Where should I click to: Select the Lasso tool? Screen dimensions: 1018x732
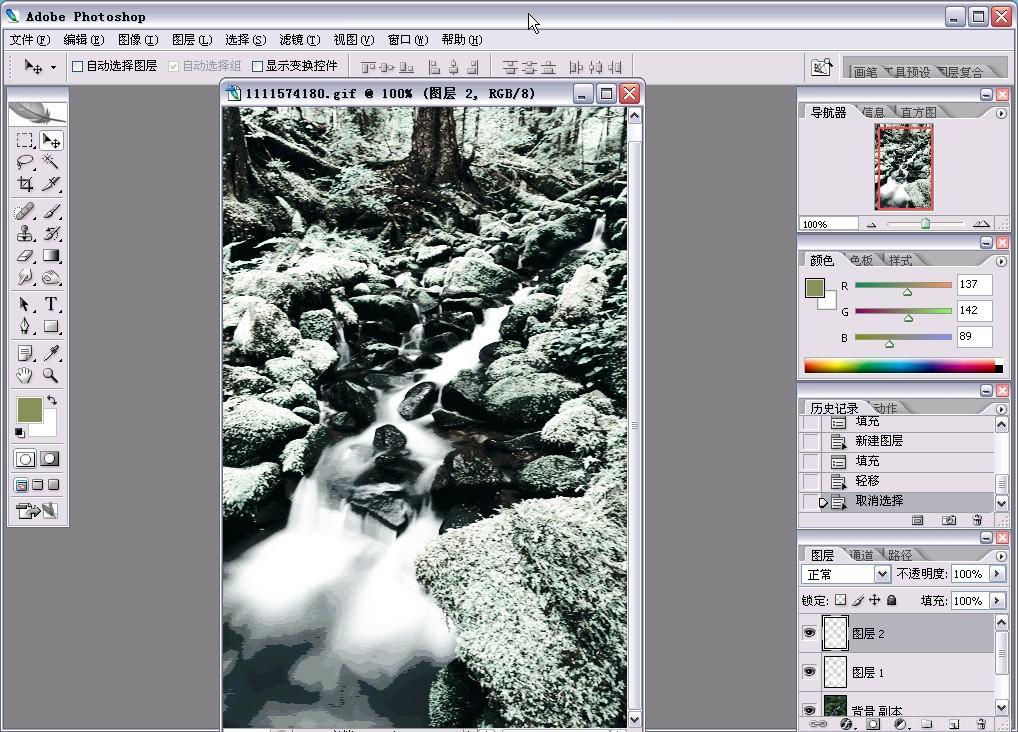25,162
